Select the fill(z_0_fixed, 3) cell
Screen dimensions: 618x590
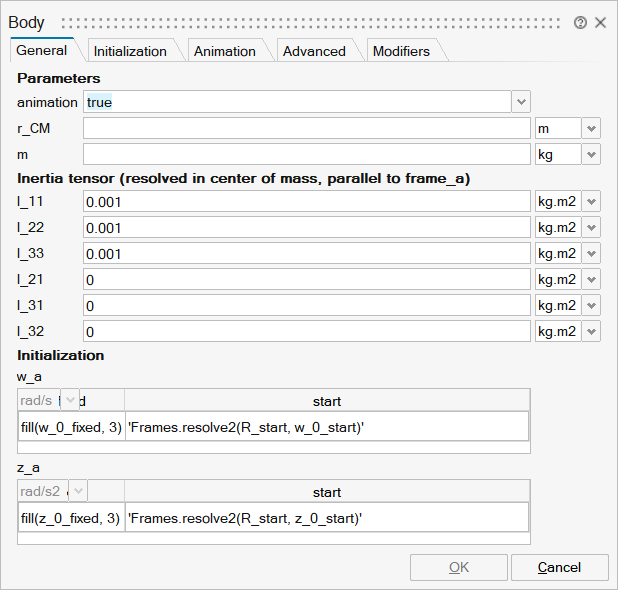tap(71, 518)
